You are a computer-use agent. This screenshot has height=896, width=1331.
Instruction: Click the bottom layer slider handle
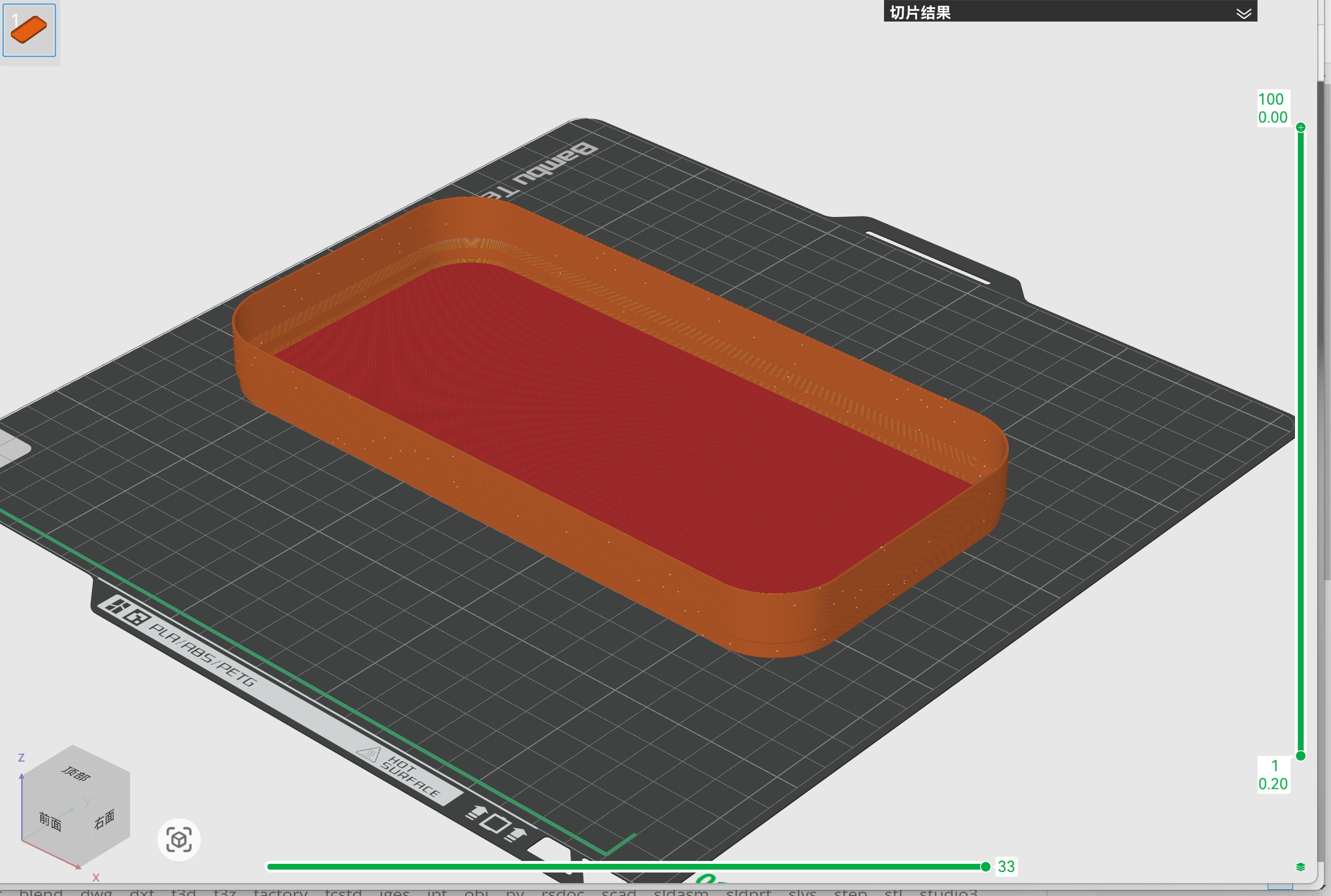[1301, 756]
